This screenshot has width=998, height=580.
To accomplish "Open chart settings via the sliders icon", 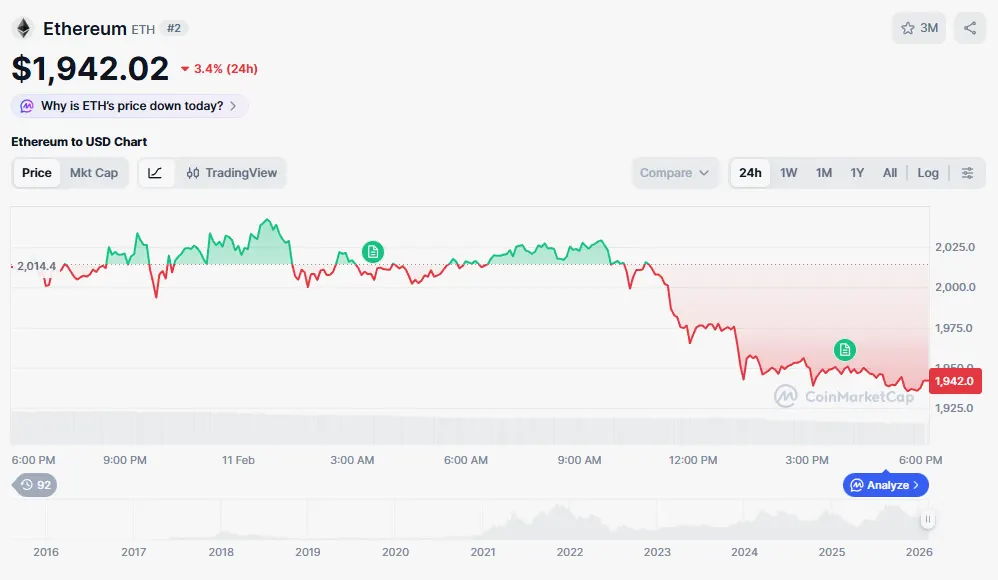I will [966, 172].
